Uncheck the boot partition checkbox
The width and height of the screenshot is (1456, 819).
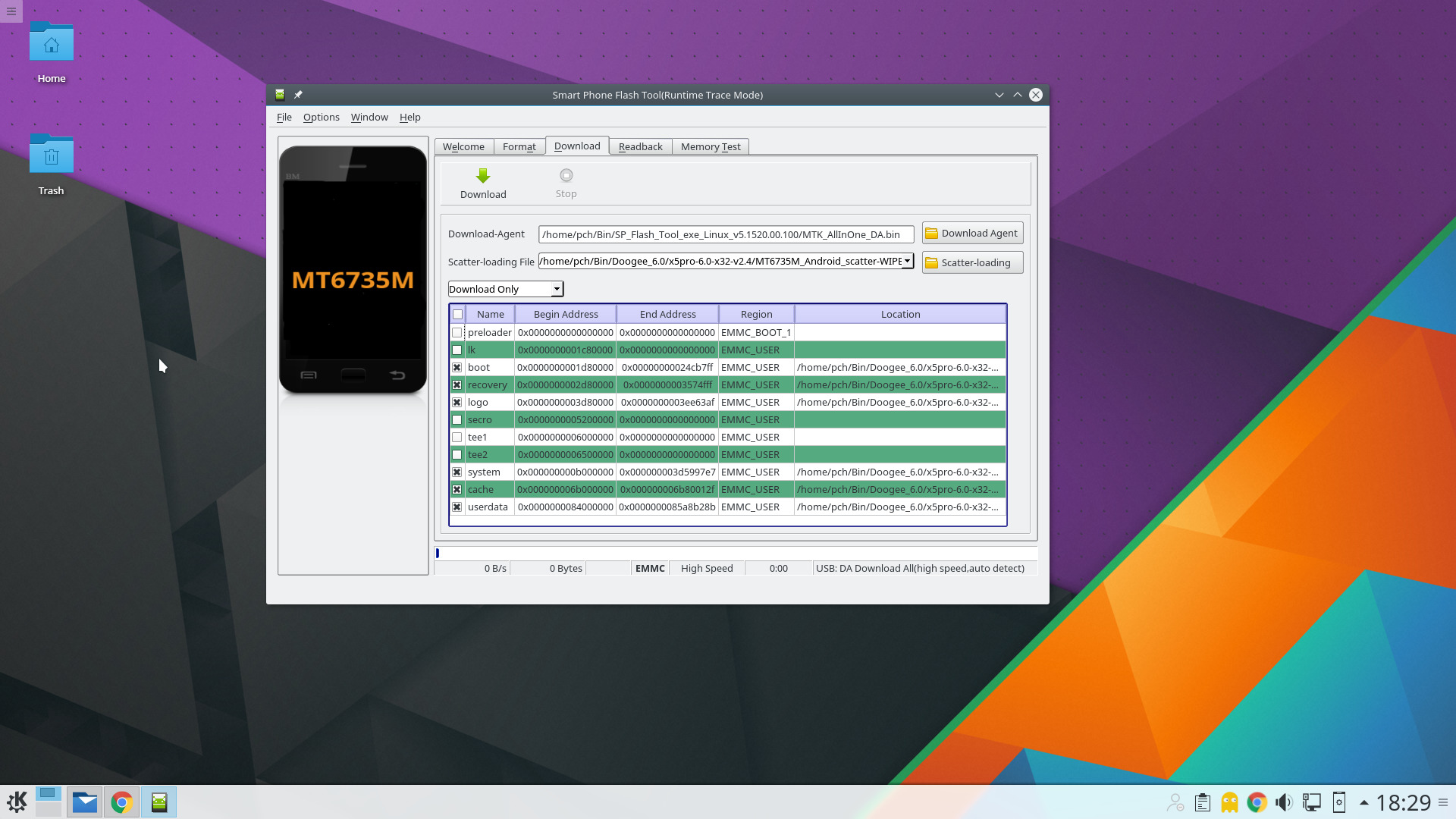coord(457,368)
